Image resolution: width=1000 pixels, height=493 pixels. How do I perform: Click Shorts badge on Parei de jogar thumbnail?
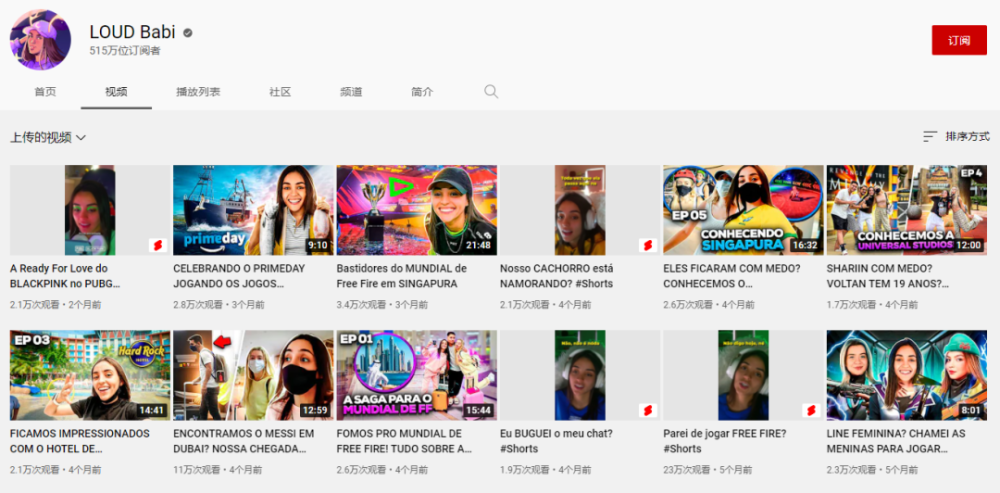click(x=811, y=410)
